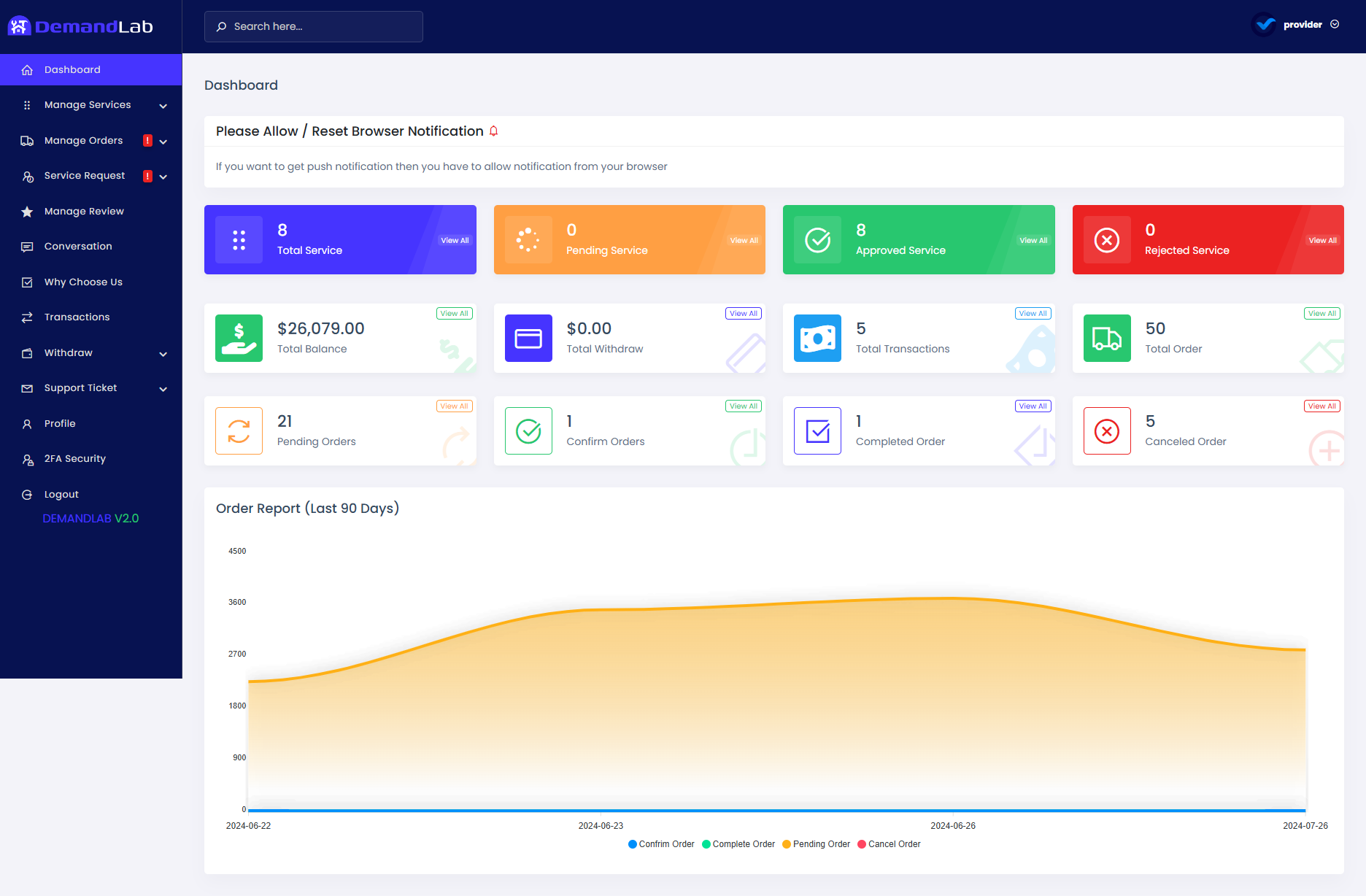The image size is (1366, 896).
Task: Expand the Withdraw sidebar section
Action: coord(163,353)
